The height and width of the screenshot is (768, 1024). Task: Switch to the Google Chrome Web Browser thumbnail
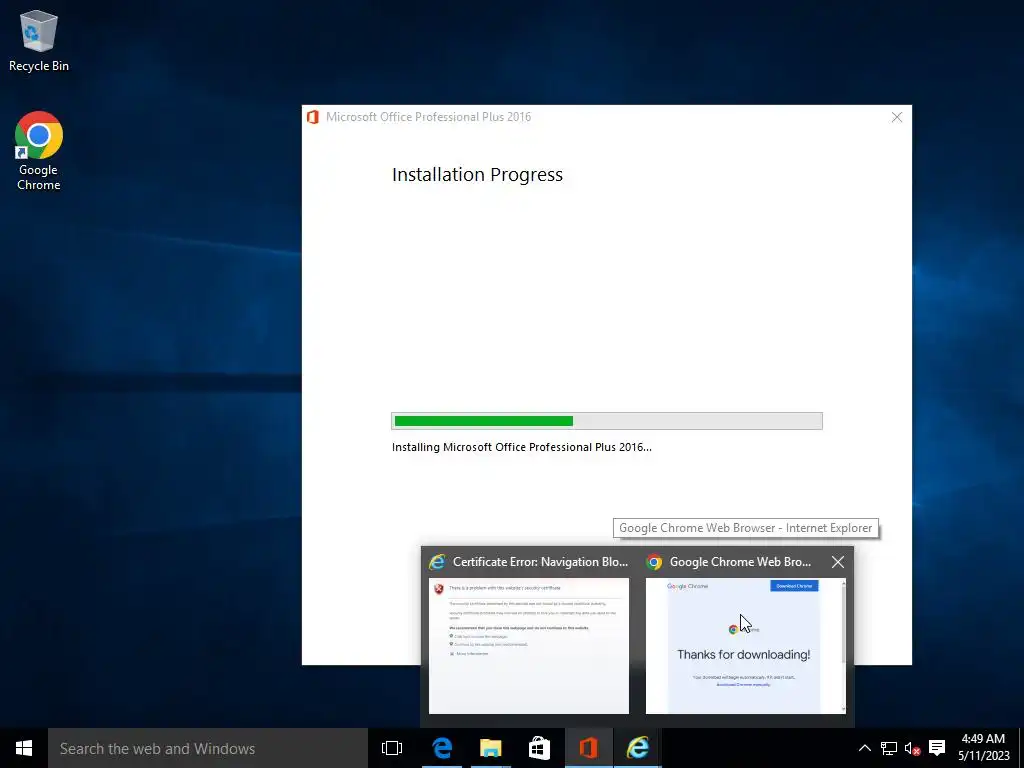745,646
